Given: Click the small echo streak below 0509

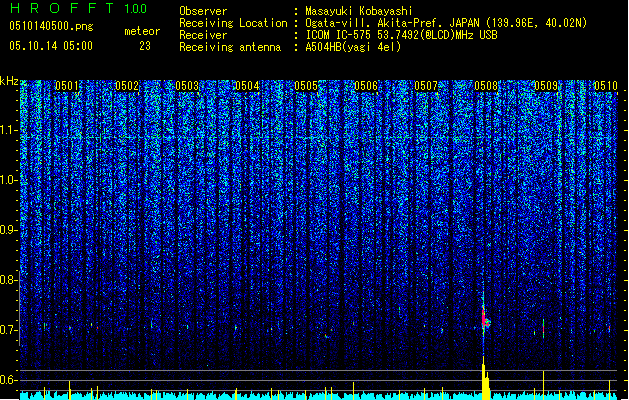Looking at the screenshot, I should pyautogui.click(x=544, y=328).
